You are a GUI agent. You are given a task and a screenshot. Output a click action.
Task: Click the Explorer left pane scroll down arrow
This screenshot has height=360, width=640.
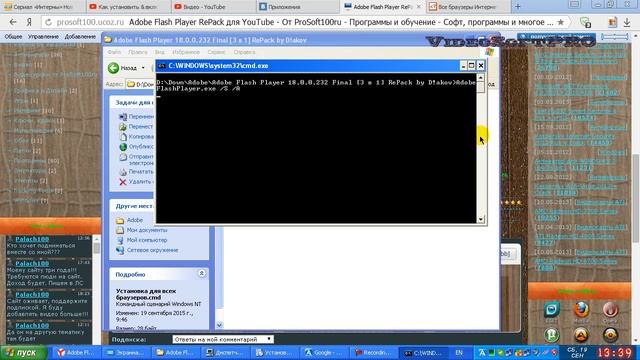220,325
